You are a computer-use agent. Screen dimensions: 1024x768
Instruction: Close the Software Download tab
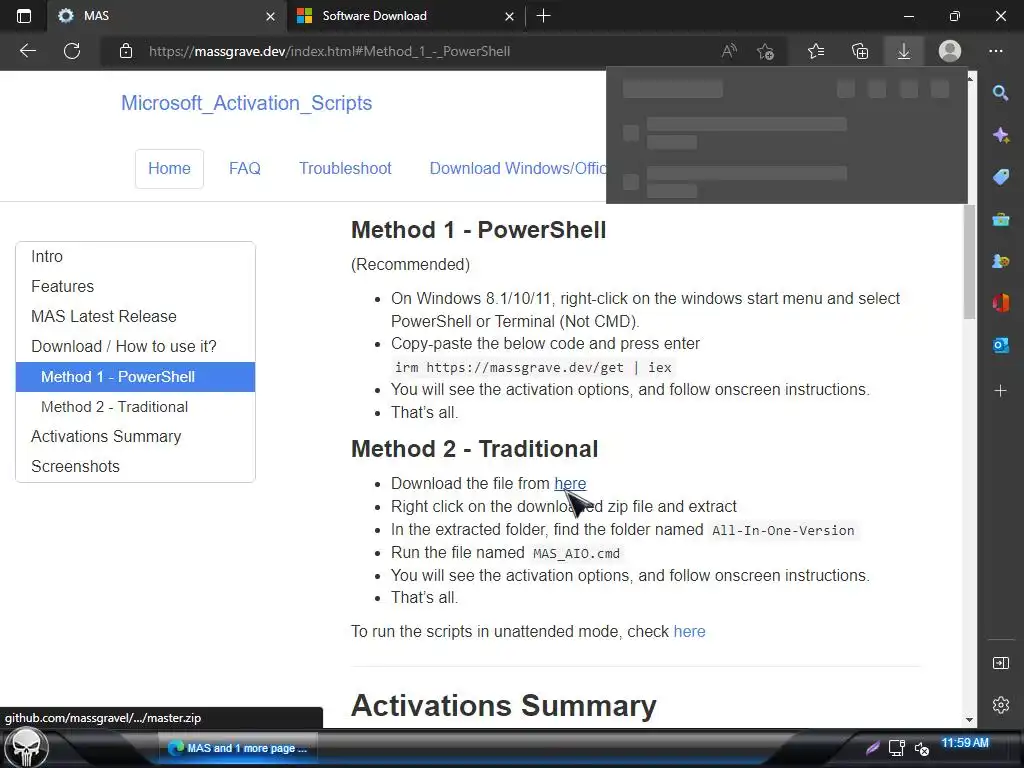point(509,16)
